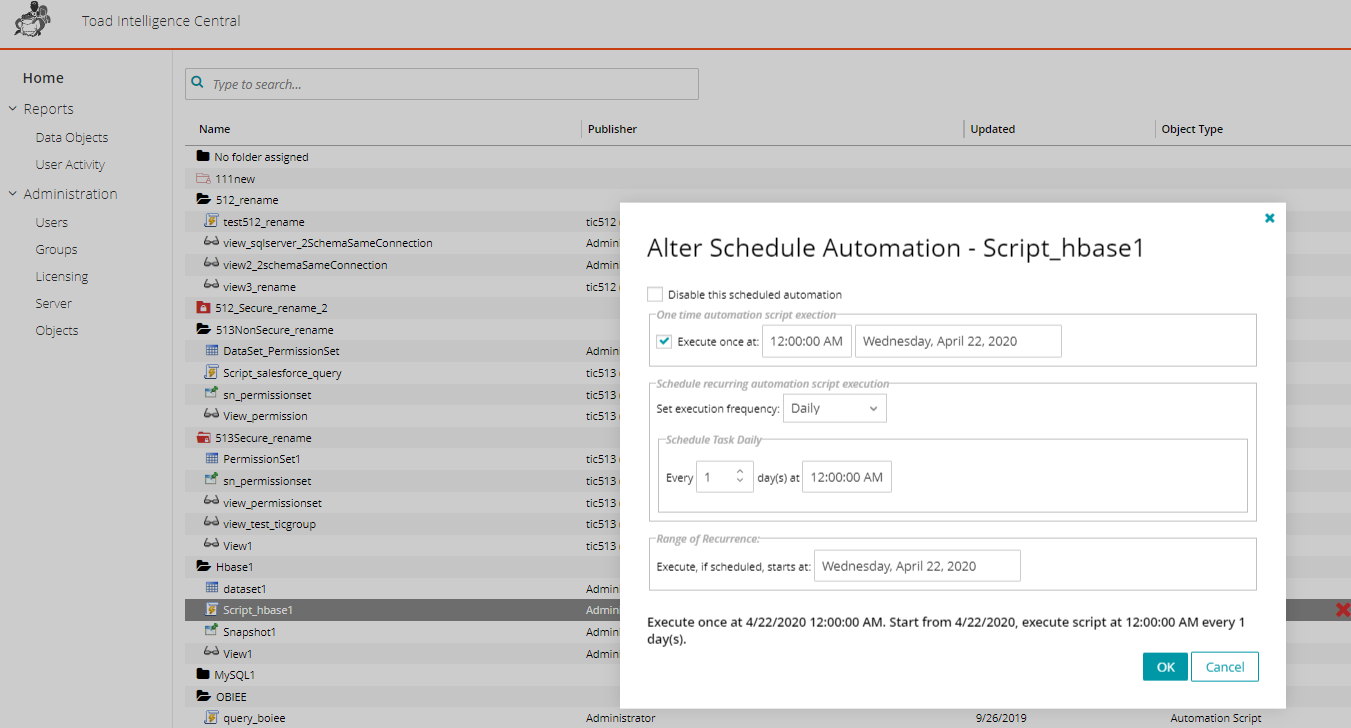1351x728 pixels.
Task: Click the script icon beside Script_hbase1
Action: click(211, 609)
